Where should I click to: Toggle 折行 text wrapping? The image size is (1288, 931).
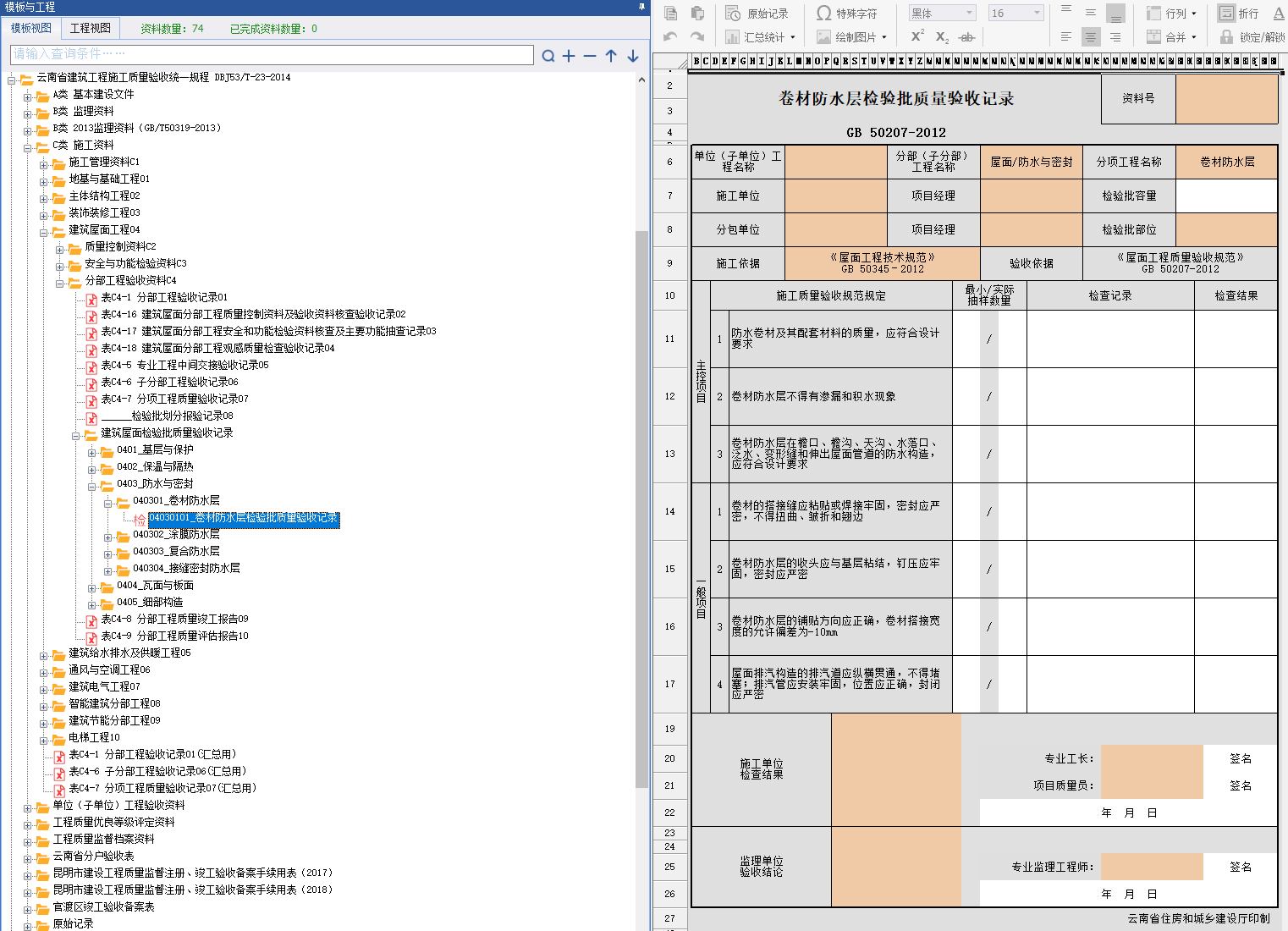(1238, 13)
